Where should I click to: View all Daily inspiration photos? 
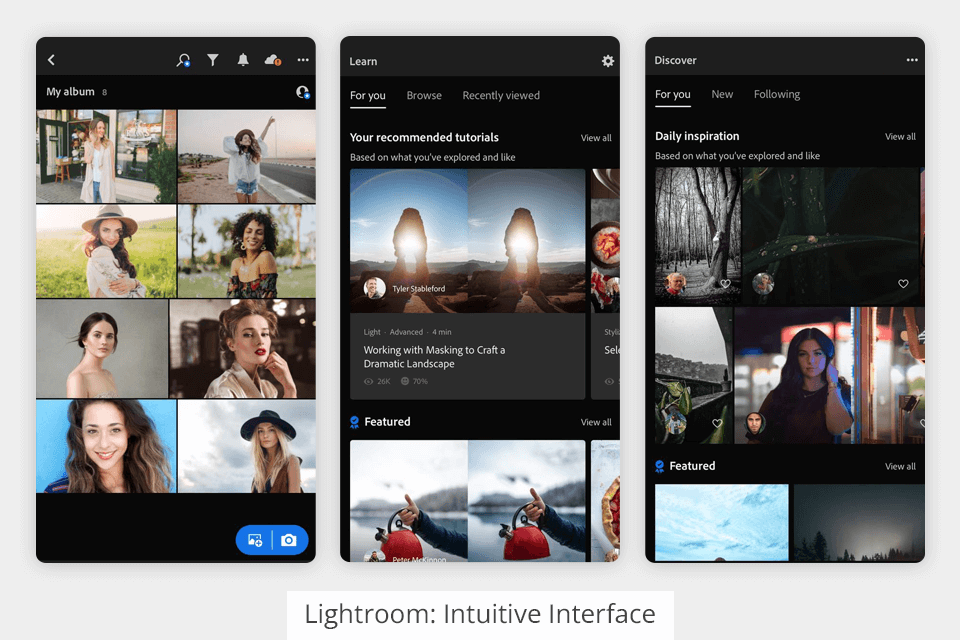(900, 137)
